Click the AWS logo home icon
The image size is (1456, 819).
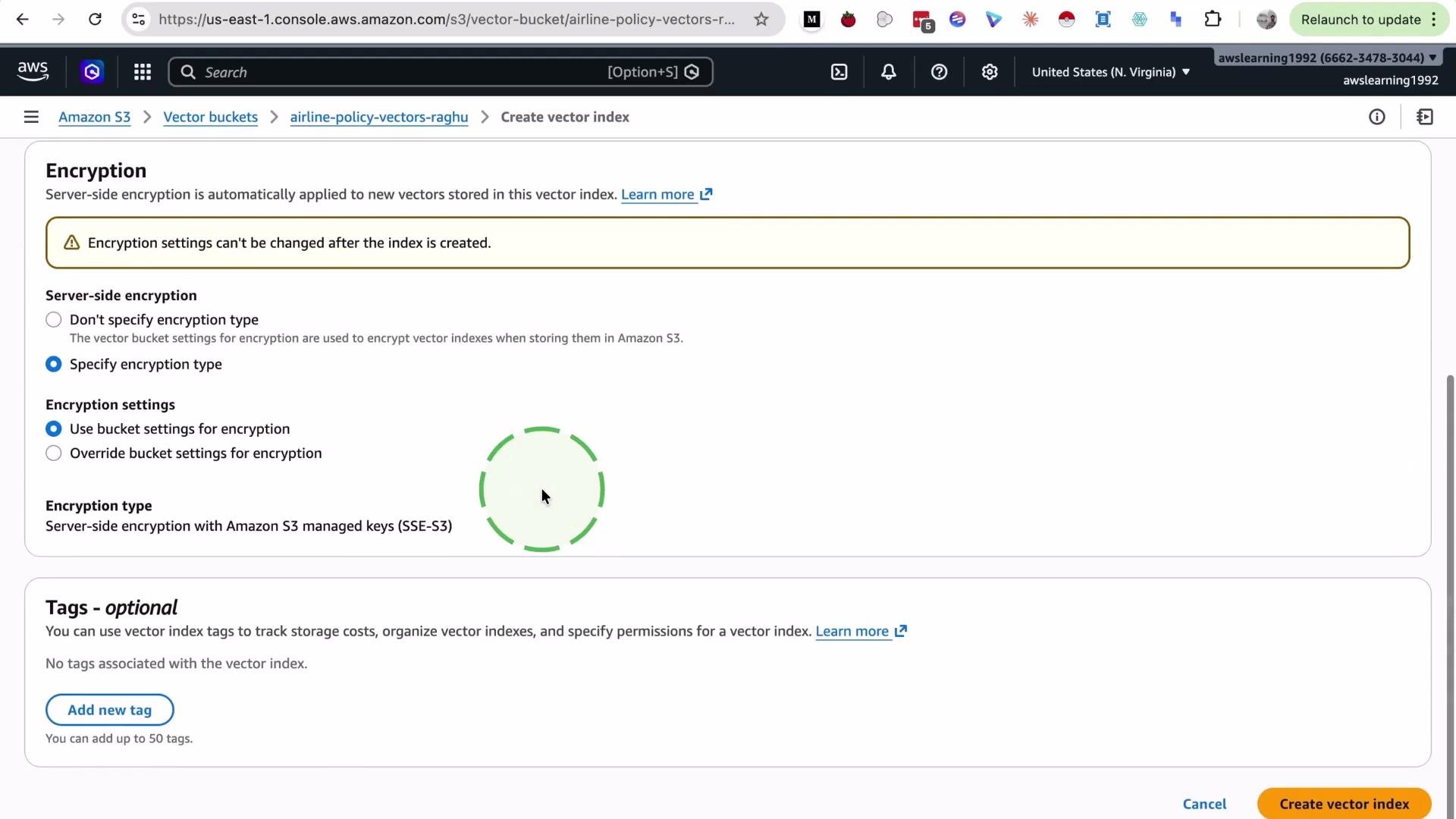(33, 71)
